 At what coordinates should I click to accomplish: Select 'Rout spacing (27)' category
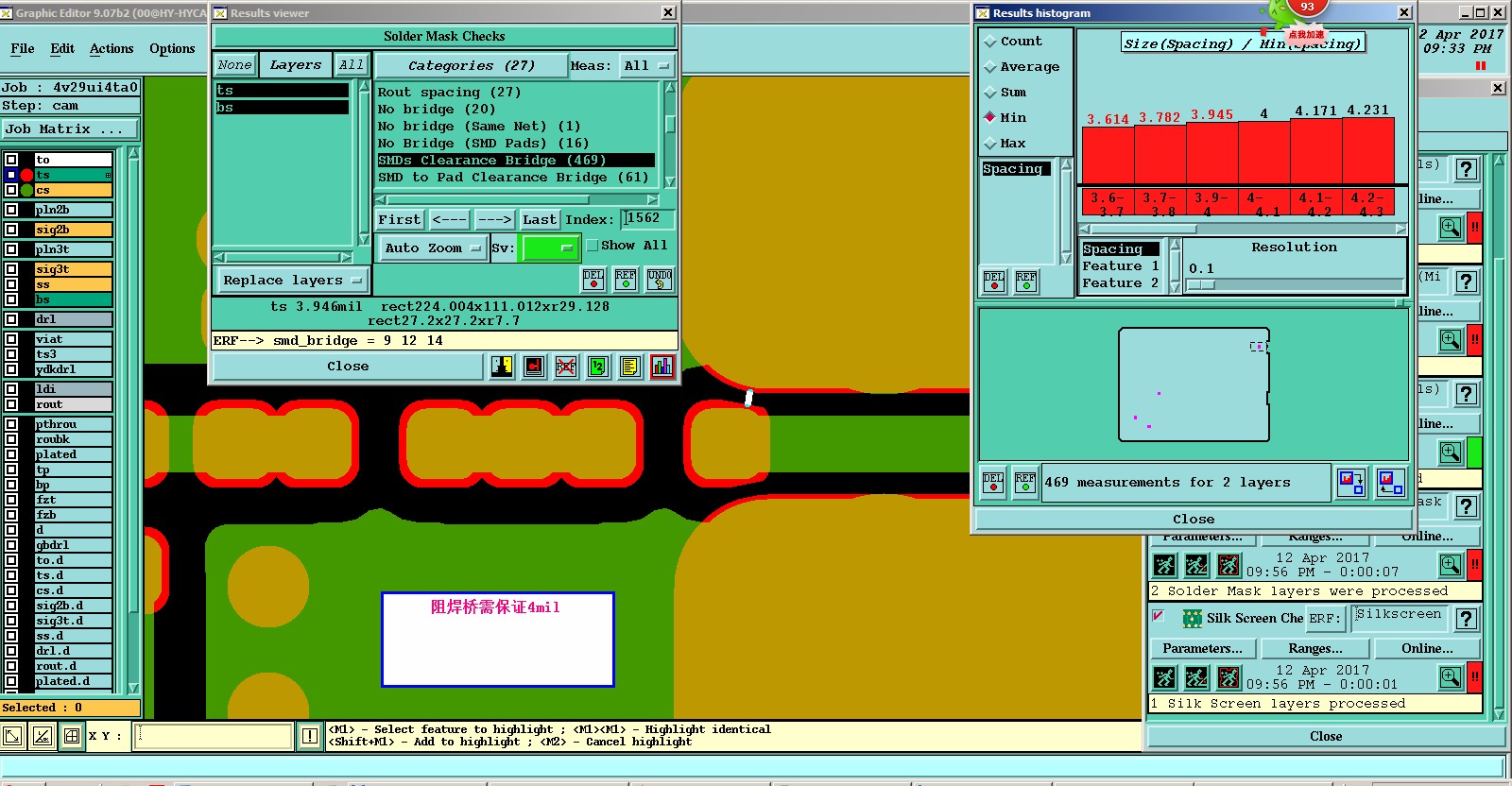449,93
